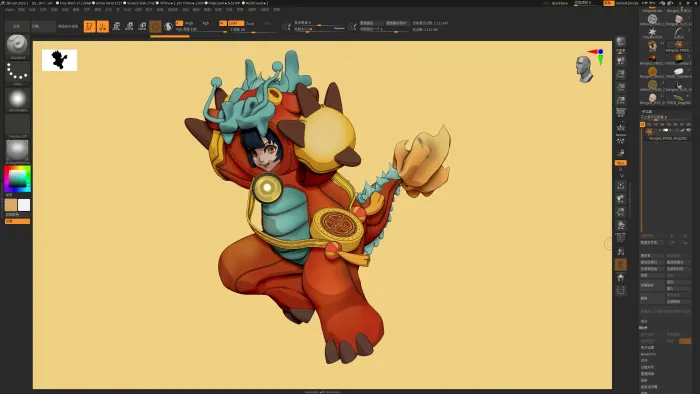
Task: Click the paintbrush polypaint icon on subtool row
Action: [683, 130]
